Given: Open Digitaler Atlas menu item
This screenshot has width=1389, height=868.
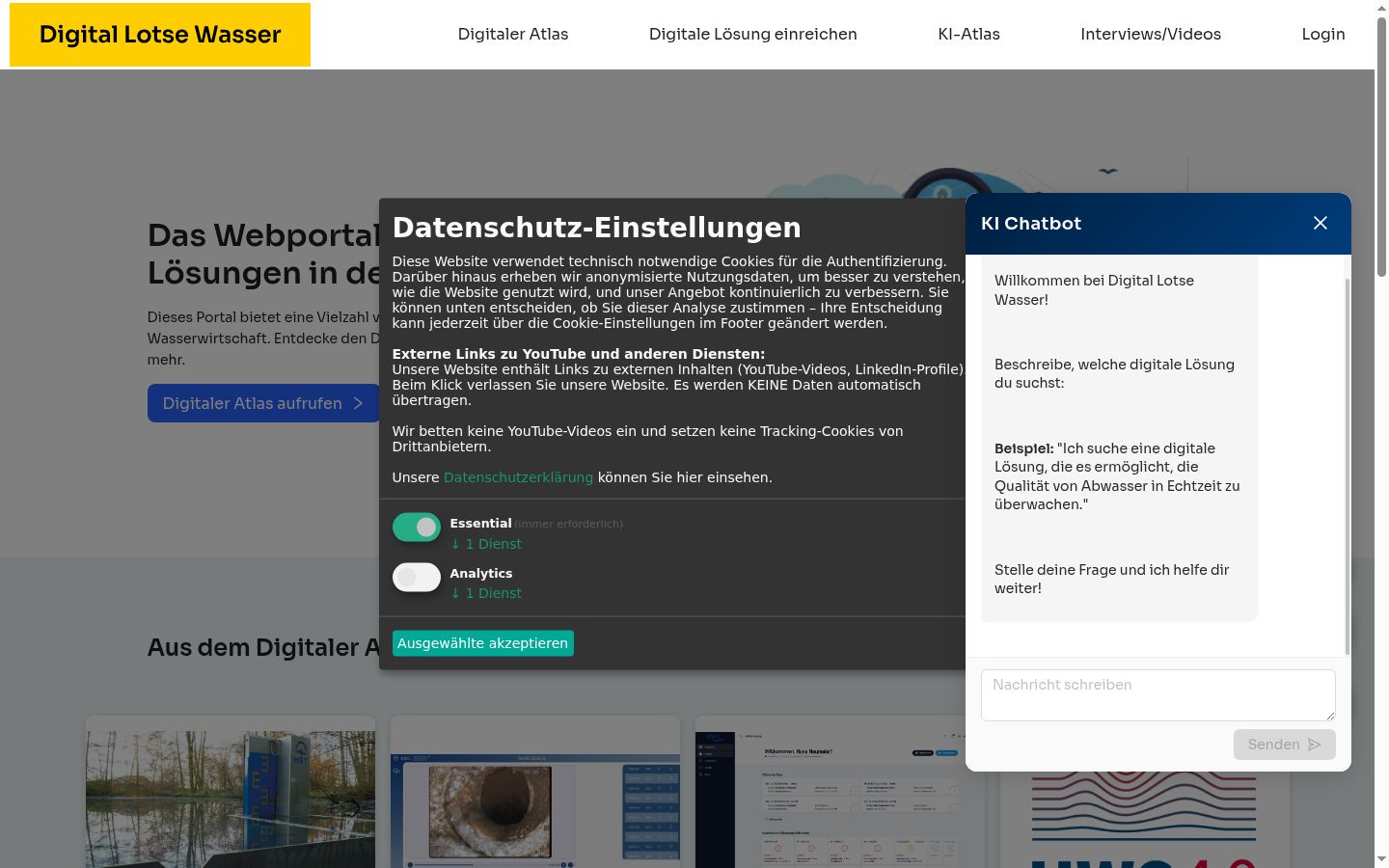Looking at the screenshot, I should [x=513, y=34].
